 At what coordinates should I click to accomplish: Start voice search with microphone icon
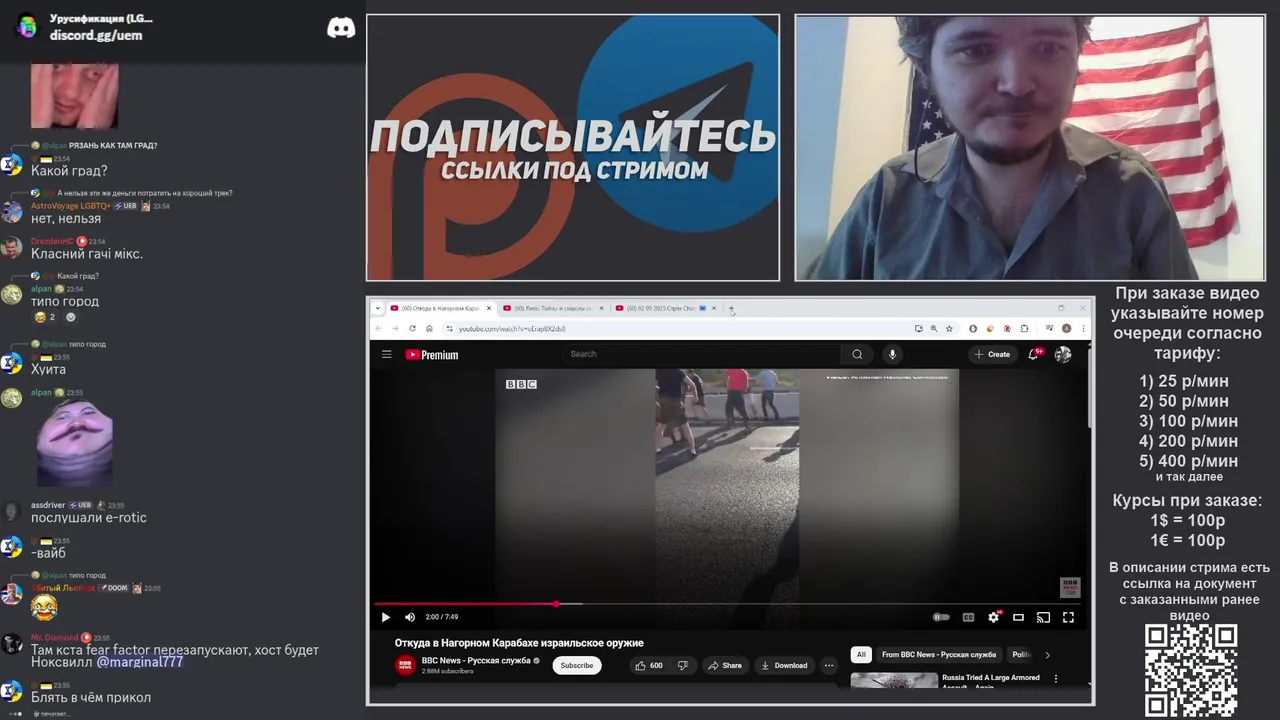coord(893,354)
